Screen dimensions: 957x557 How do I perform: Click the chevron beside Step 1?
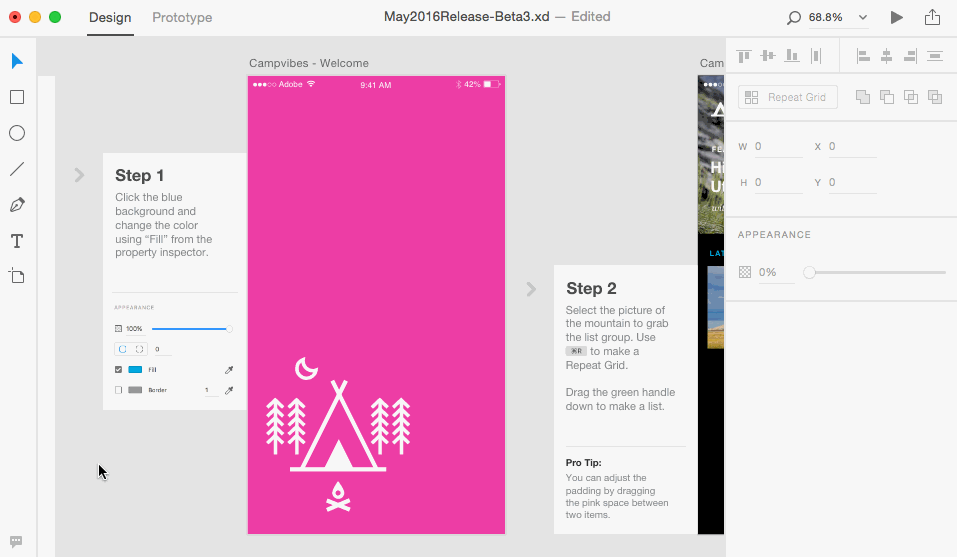pos(79,175)
